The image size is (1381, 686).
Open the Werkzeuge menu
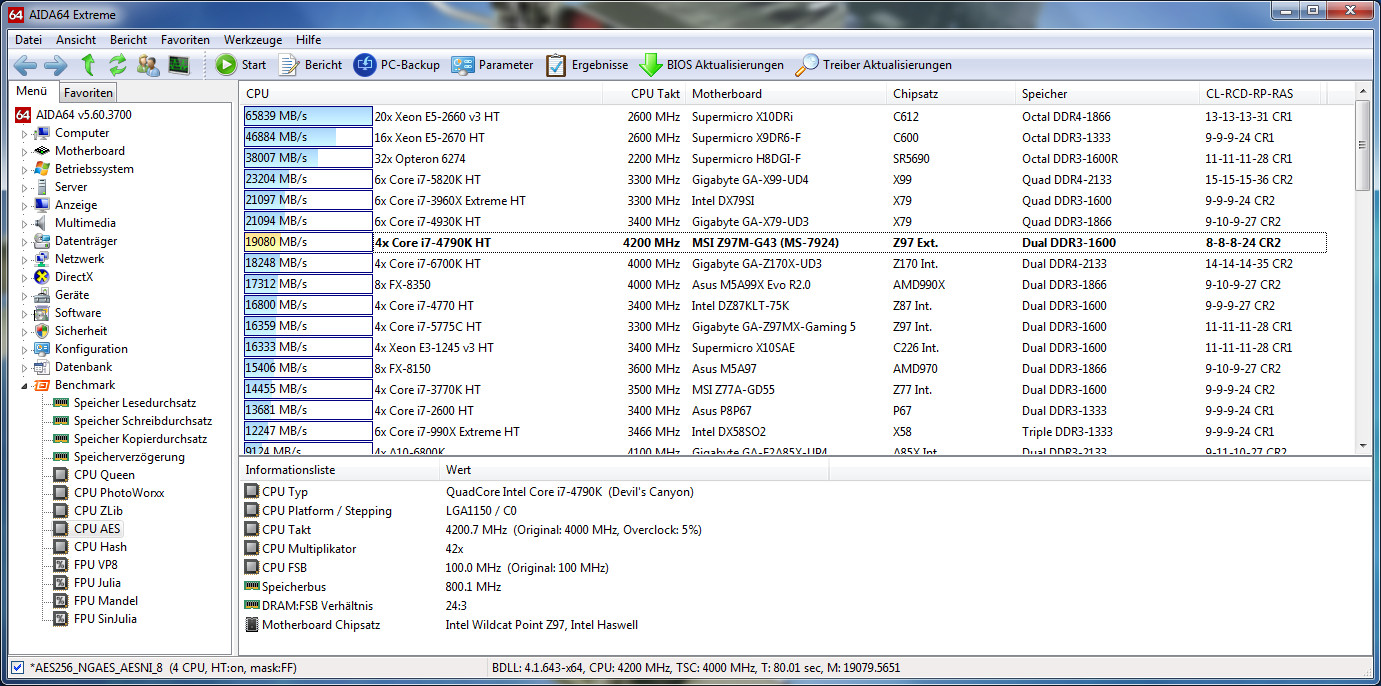(x=253, y=40)
